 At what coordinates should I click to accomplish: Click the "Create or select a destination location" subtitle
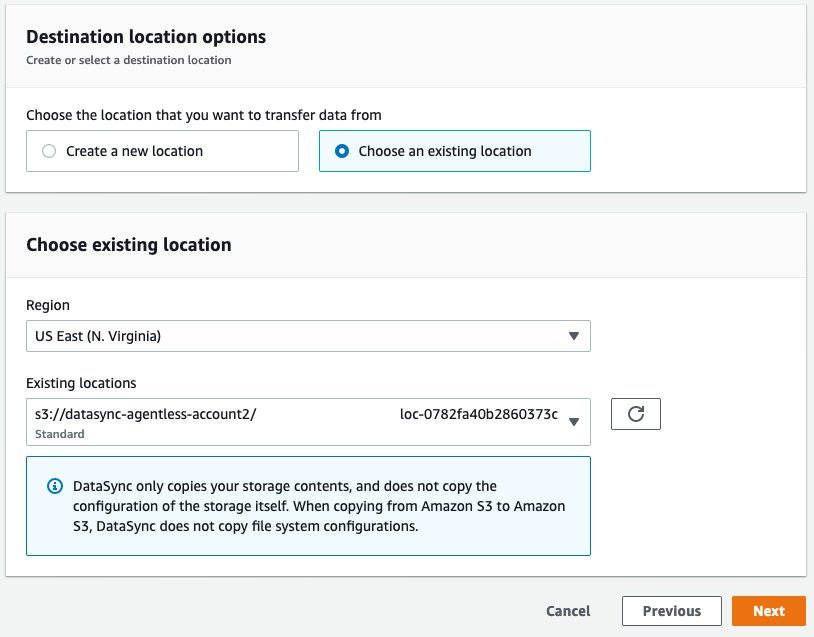[128, 60]
